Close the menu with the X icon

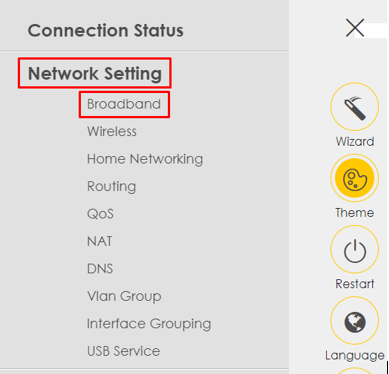click(x=355, y=28)
